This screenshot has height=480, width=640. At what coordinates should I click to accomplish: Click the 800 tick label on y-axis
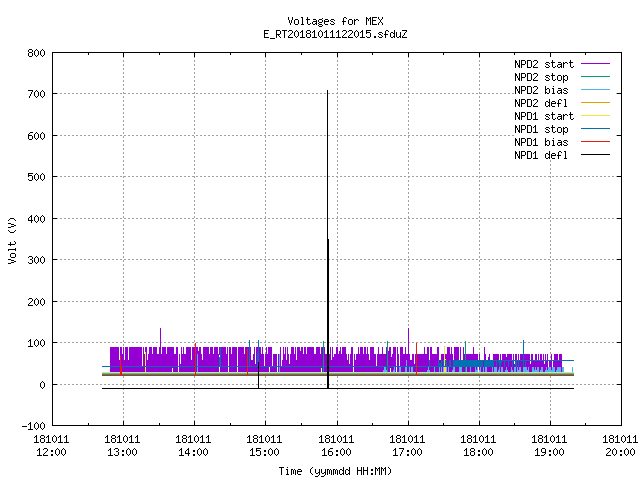tap(36, 53)
